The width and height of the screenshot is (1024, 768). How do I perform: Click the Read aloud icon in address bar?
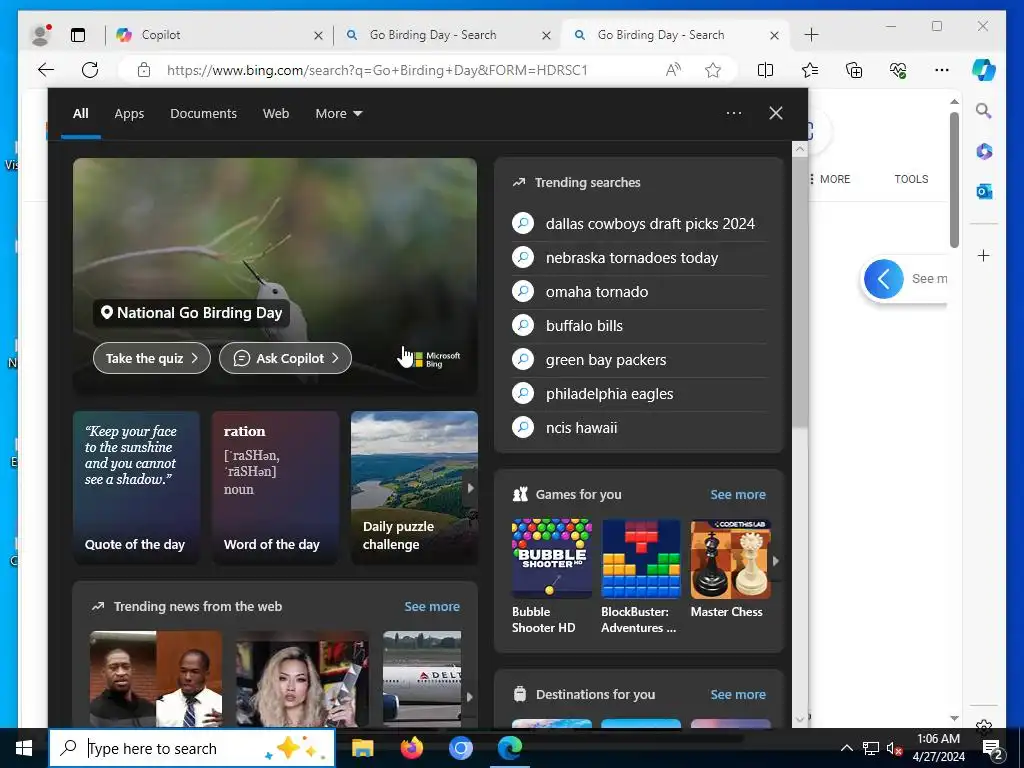[673, 70]
